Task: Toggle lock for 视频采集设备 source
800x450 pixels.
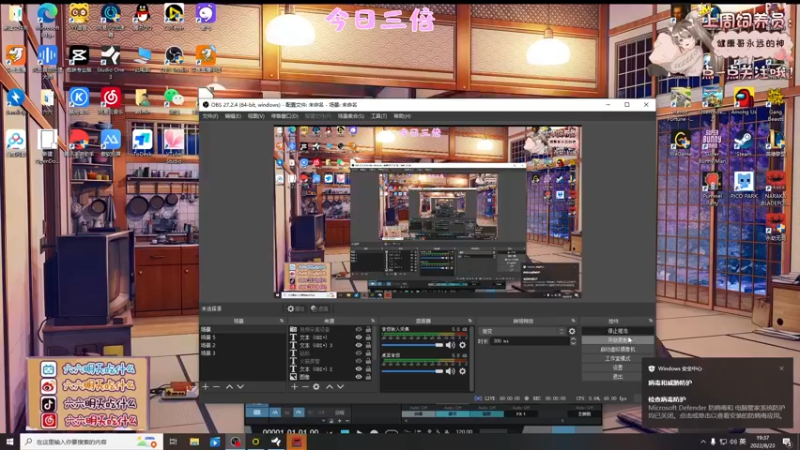Action: pyautogui.click(x=368, y=330)
